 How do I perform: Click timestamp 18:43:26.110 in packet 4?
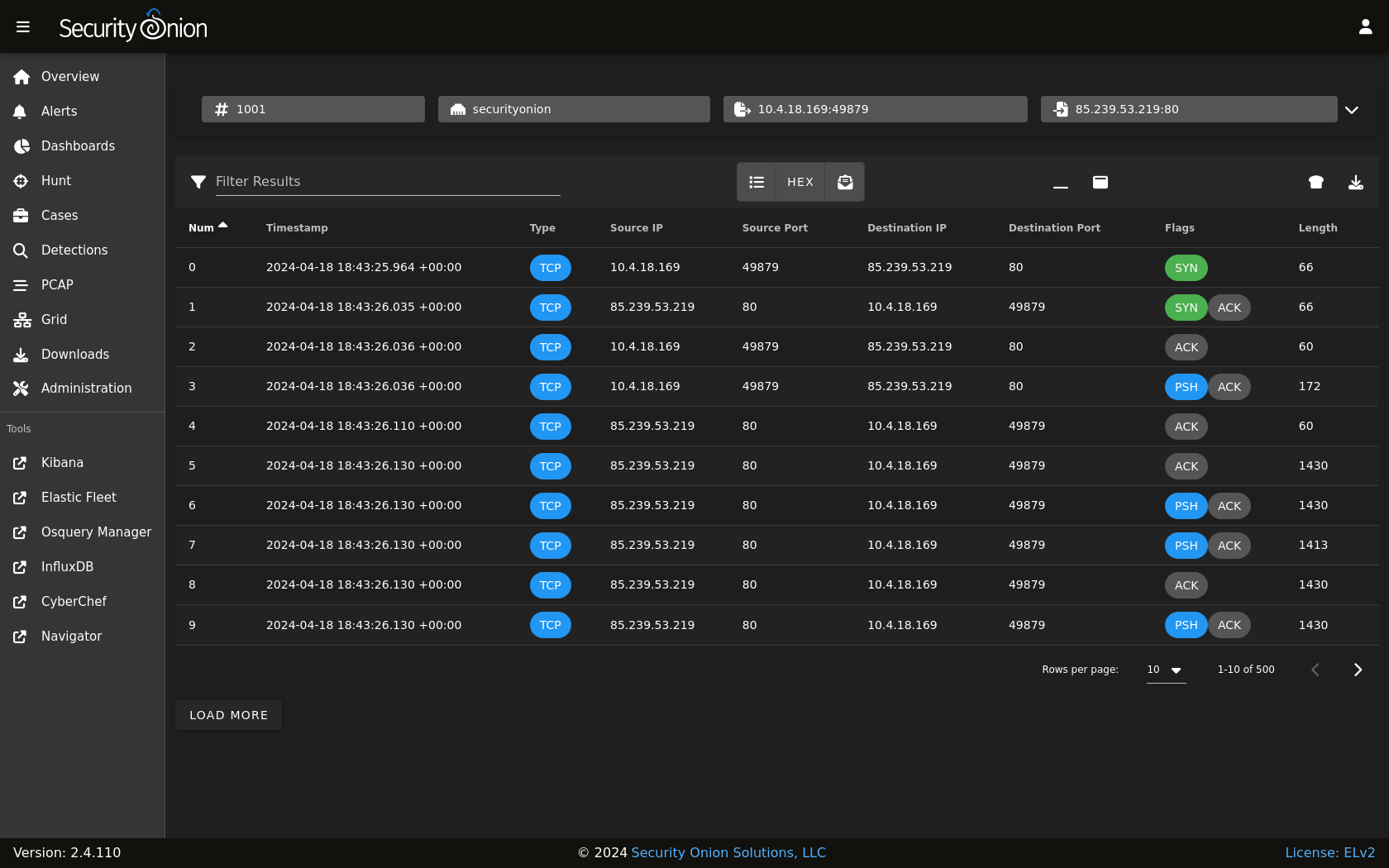[364, 427]
